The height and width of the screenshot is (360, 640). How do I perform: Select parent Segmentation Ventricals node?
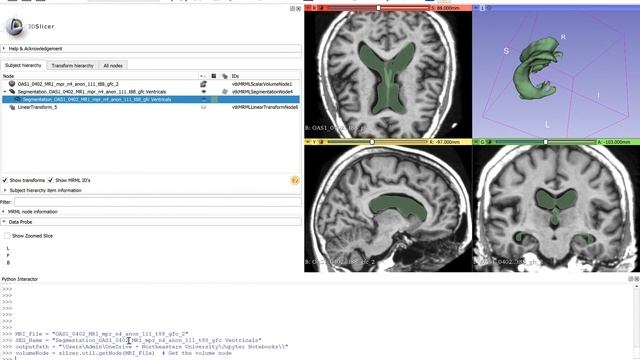coord(92,91)
